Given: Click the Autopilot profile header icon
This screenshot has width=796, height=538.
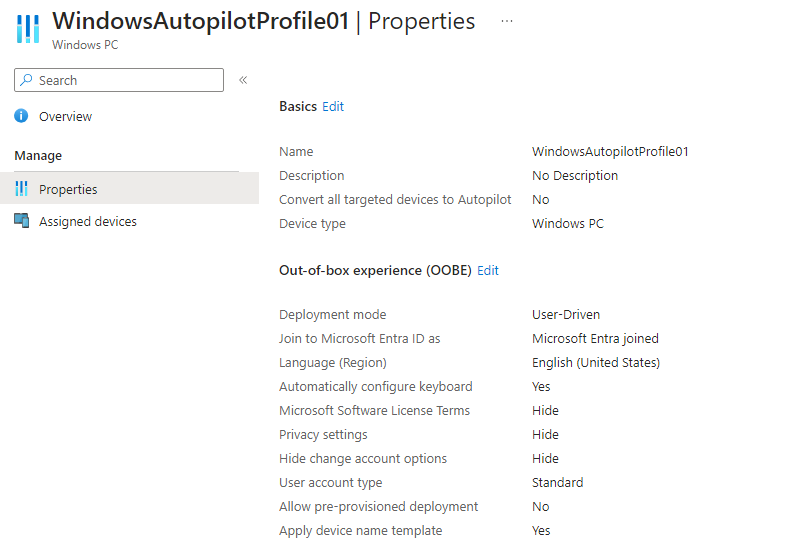Looking at the screenshot, I should 27,29.
